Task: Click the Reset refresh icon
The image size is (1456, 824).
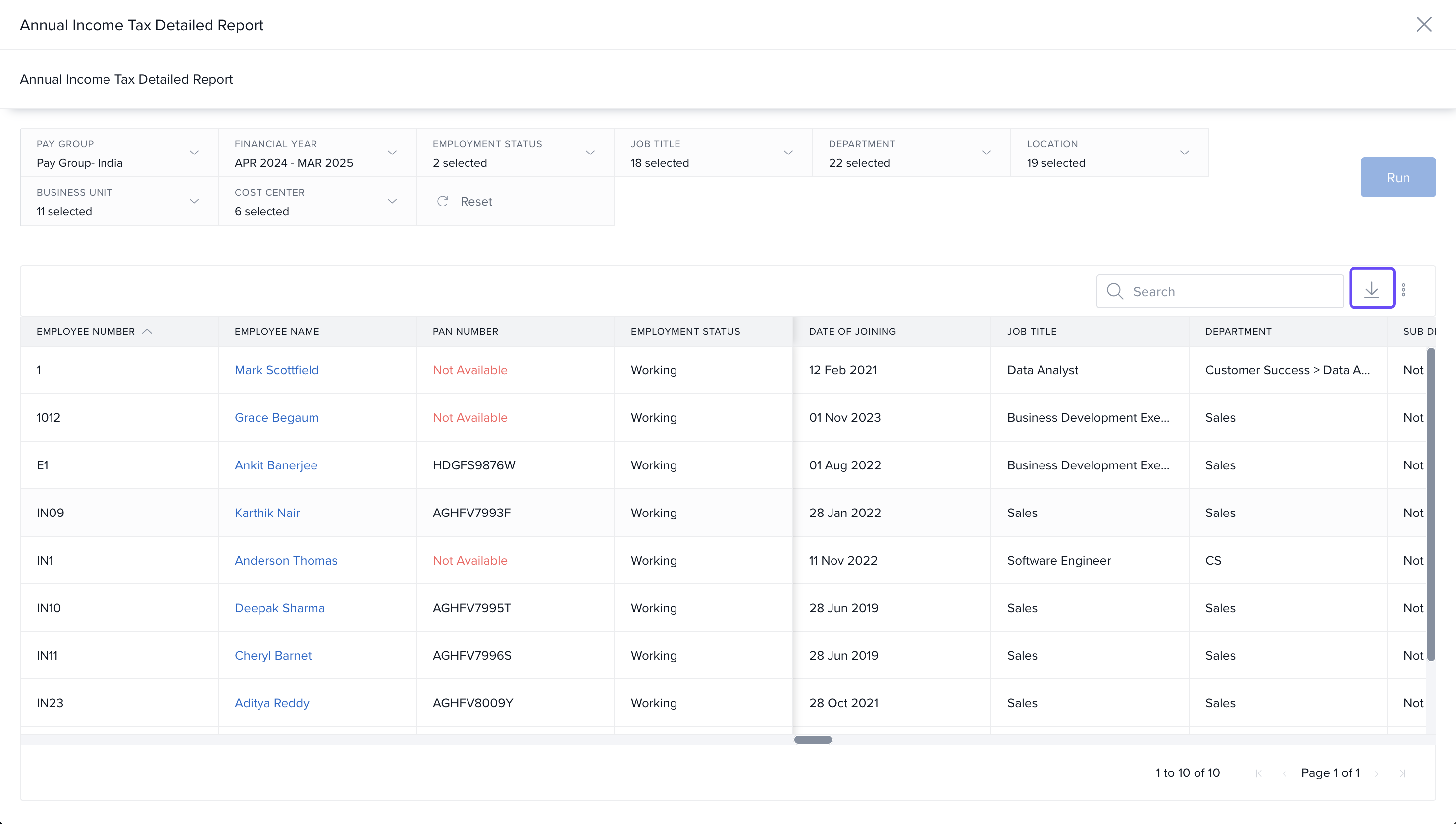Action: [443, 202]
